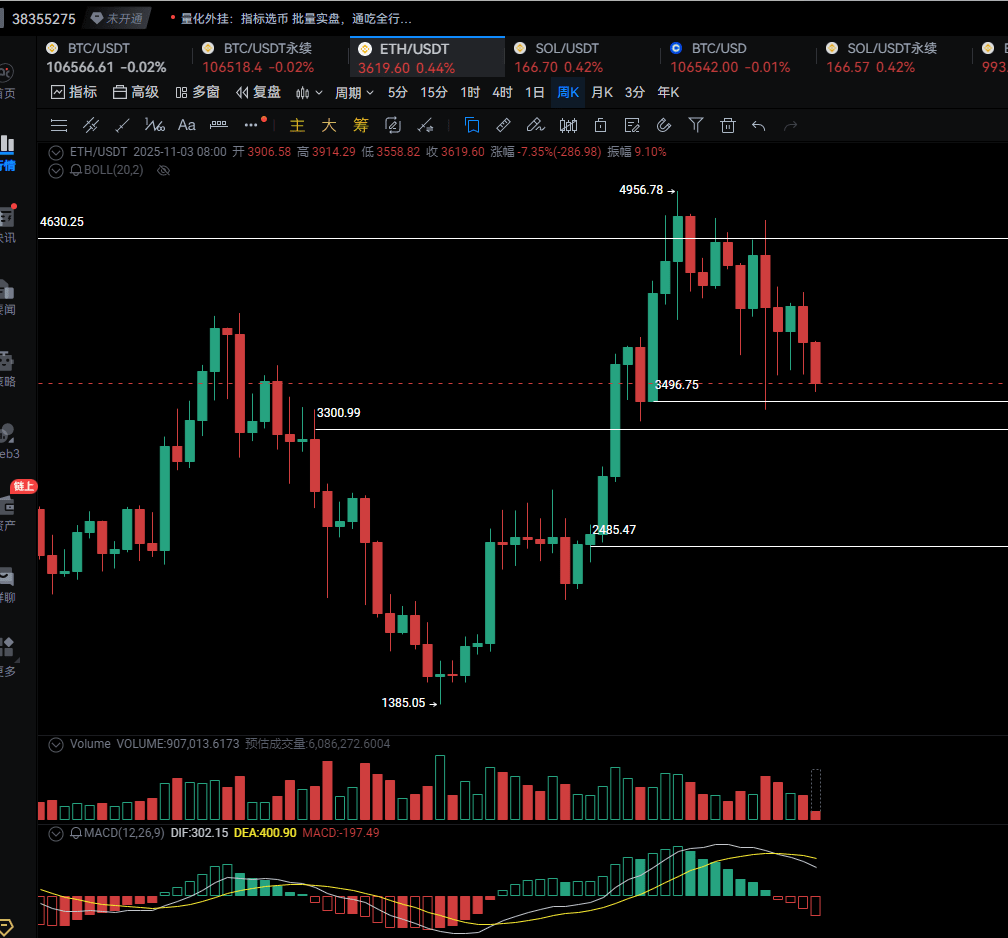Click the funnel filter icon
The image size is (1008, 938).
(x=696, y=125)
